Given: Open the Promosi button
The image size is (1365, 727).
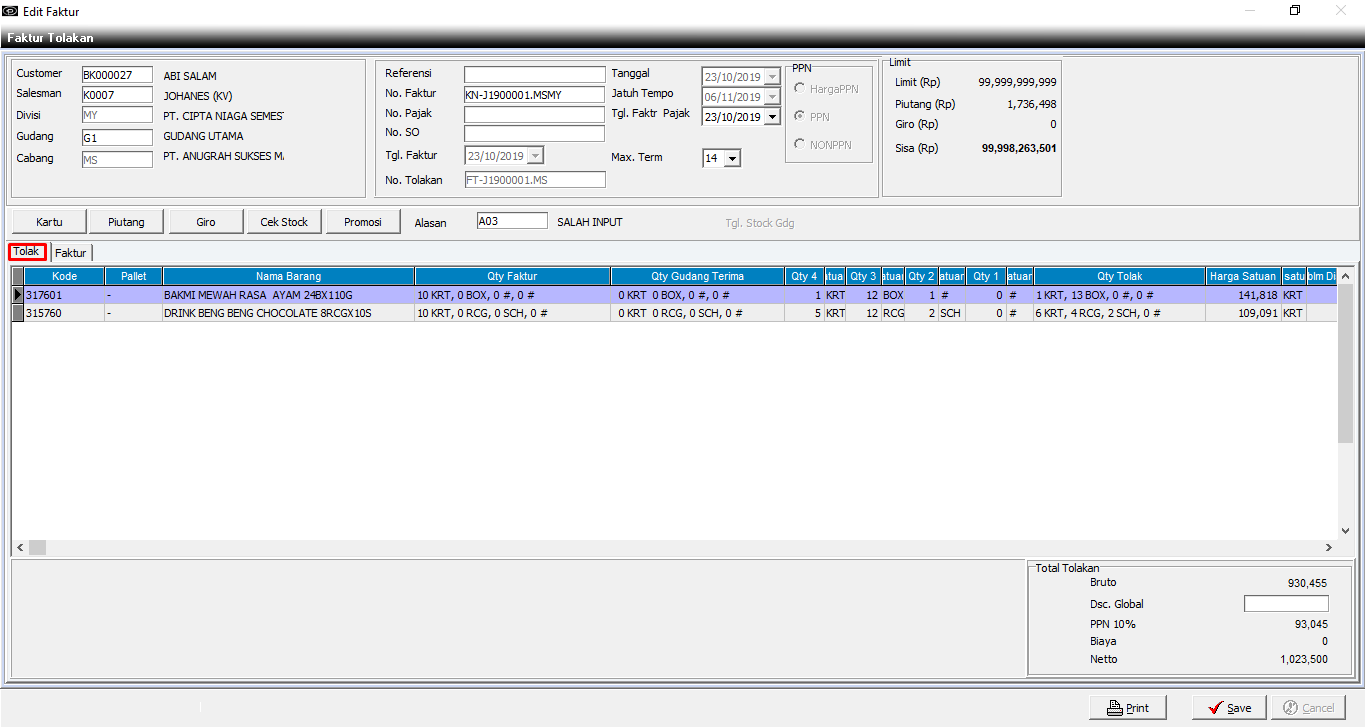Looking at the screenshot, I should pyautogui.click(x=363, y=222).
